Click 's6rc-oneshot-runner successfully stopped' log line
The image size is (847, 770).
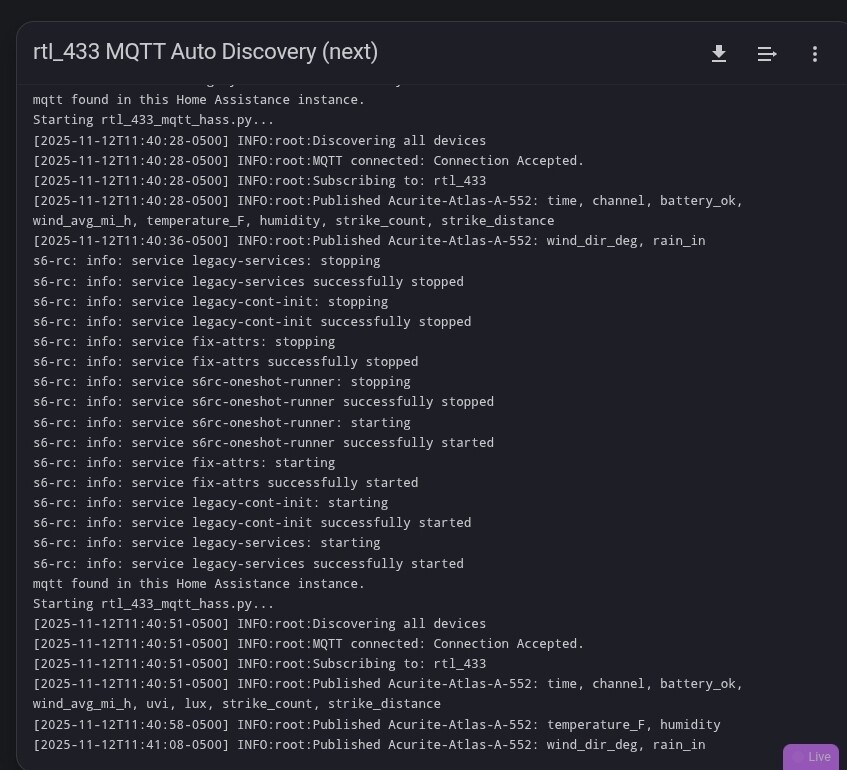(263, 402)
